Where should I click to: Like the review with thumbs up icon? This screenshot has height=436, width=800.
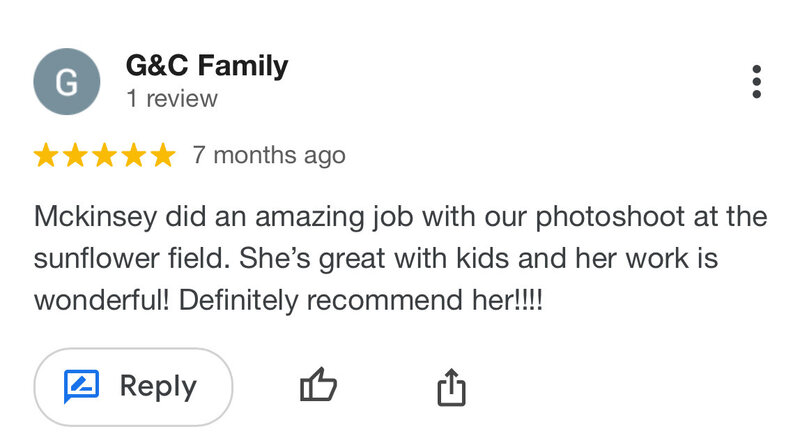(318, 385)
